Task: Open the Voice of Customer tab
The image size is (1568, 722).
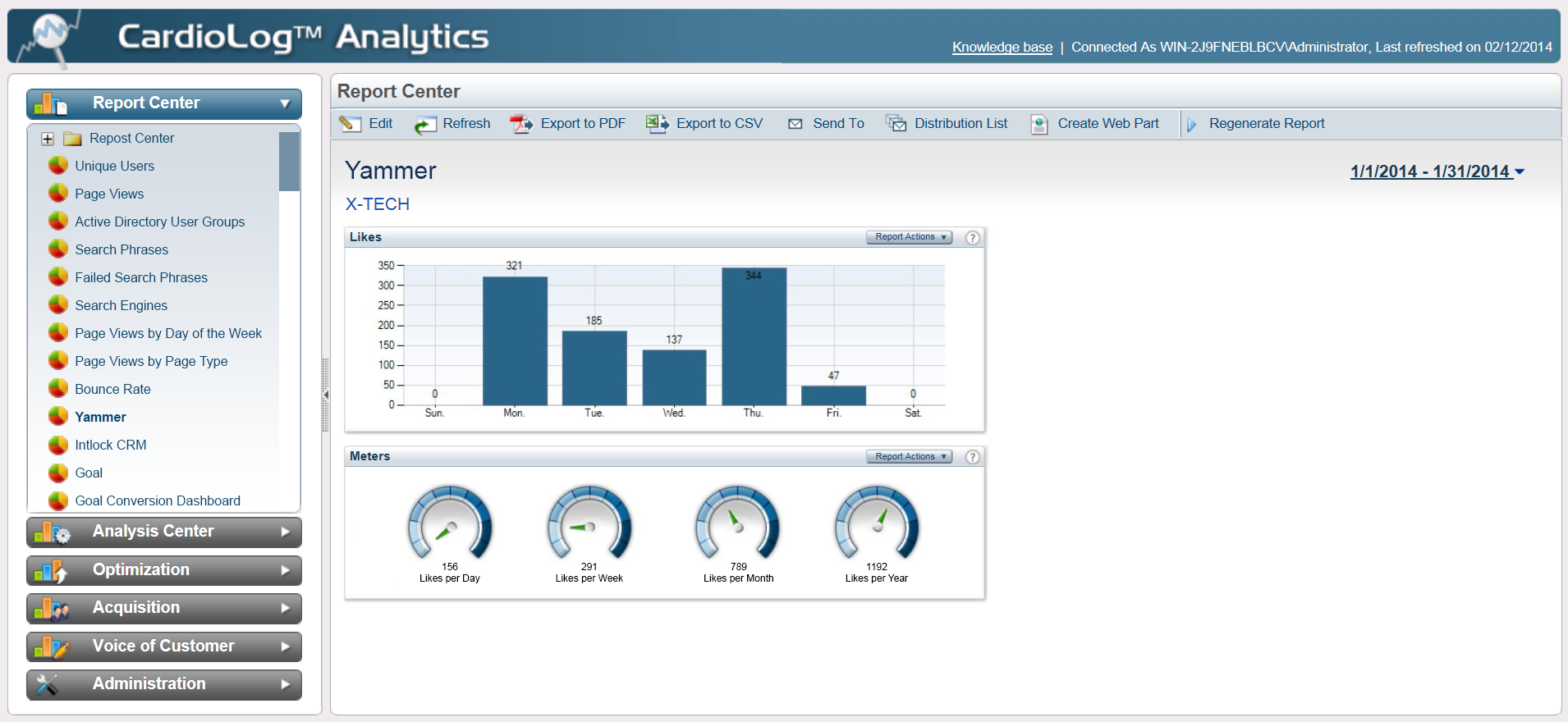Action: [164, 647]
